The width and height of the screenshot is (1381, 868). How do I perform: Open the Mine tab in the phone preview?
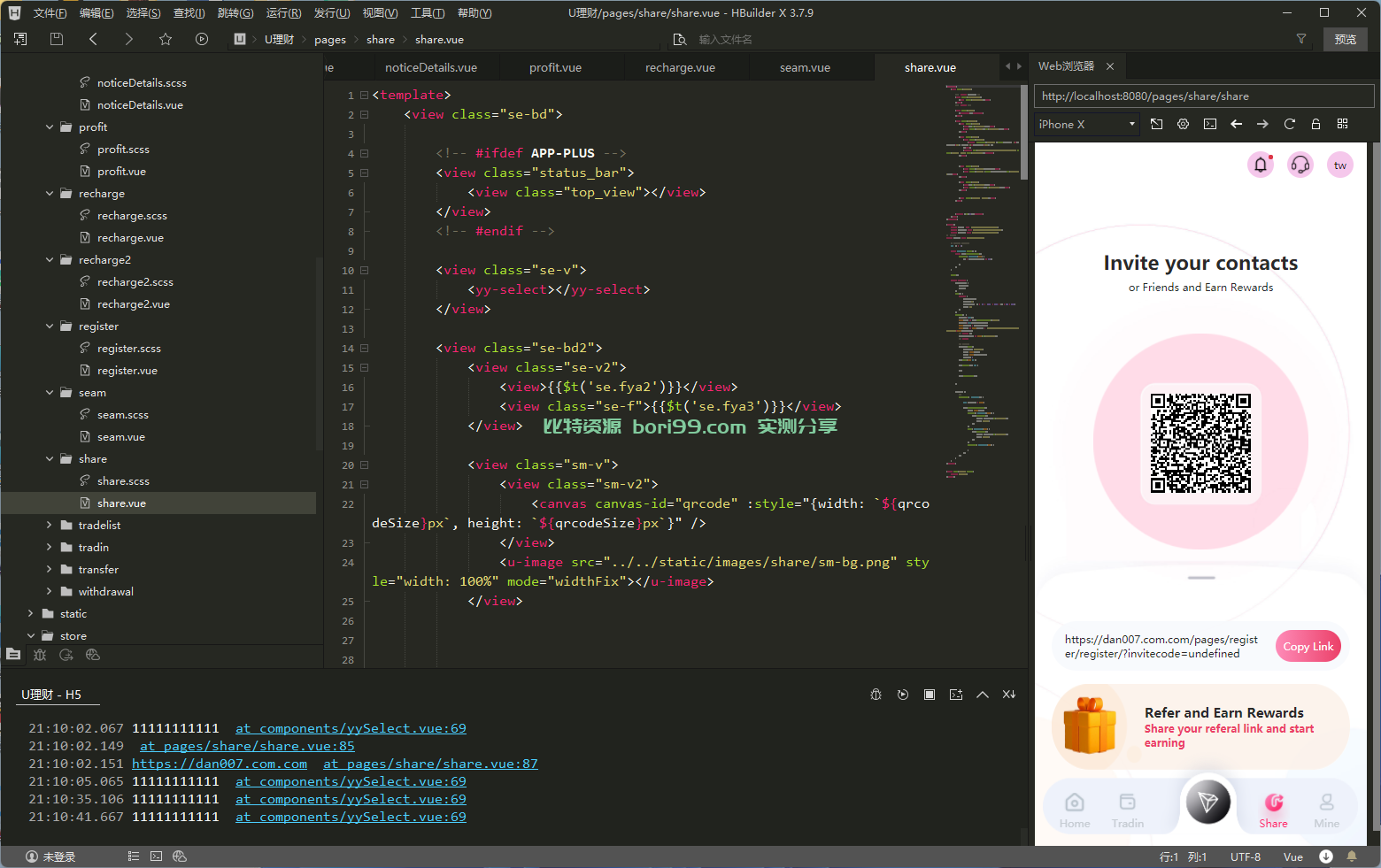[x=1326, y=810]
